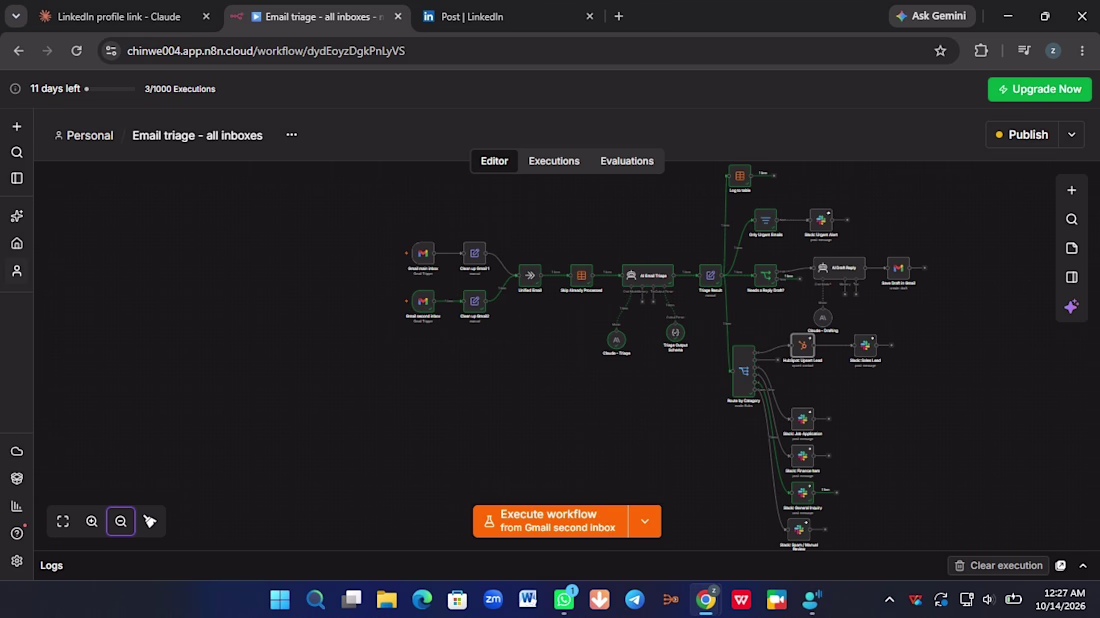Expand the Logs panel chevron
The width and height of the screenshot is (1100, 618).
pyautogui.click(x=1083, y=565)
